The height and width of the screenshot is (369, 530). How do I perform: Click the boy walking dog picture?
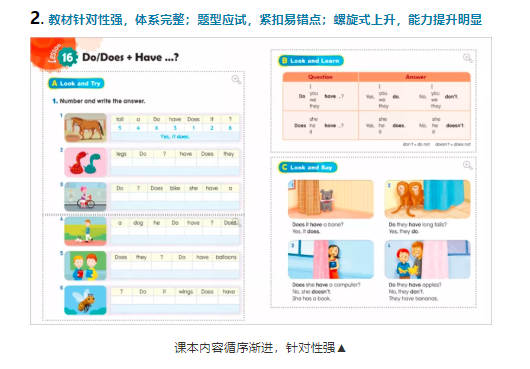click(x=86, y=231)
